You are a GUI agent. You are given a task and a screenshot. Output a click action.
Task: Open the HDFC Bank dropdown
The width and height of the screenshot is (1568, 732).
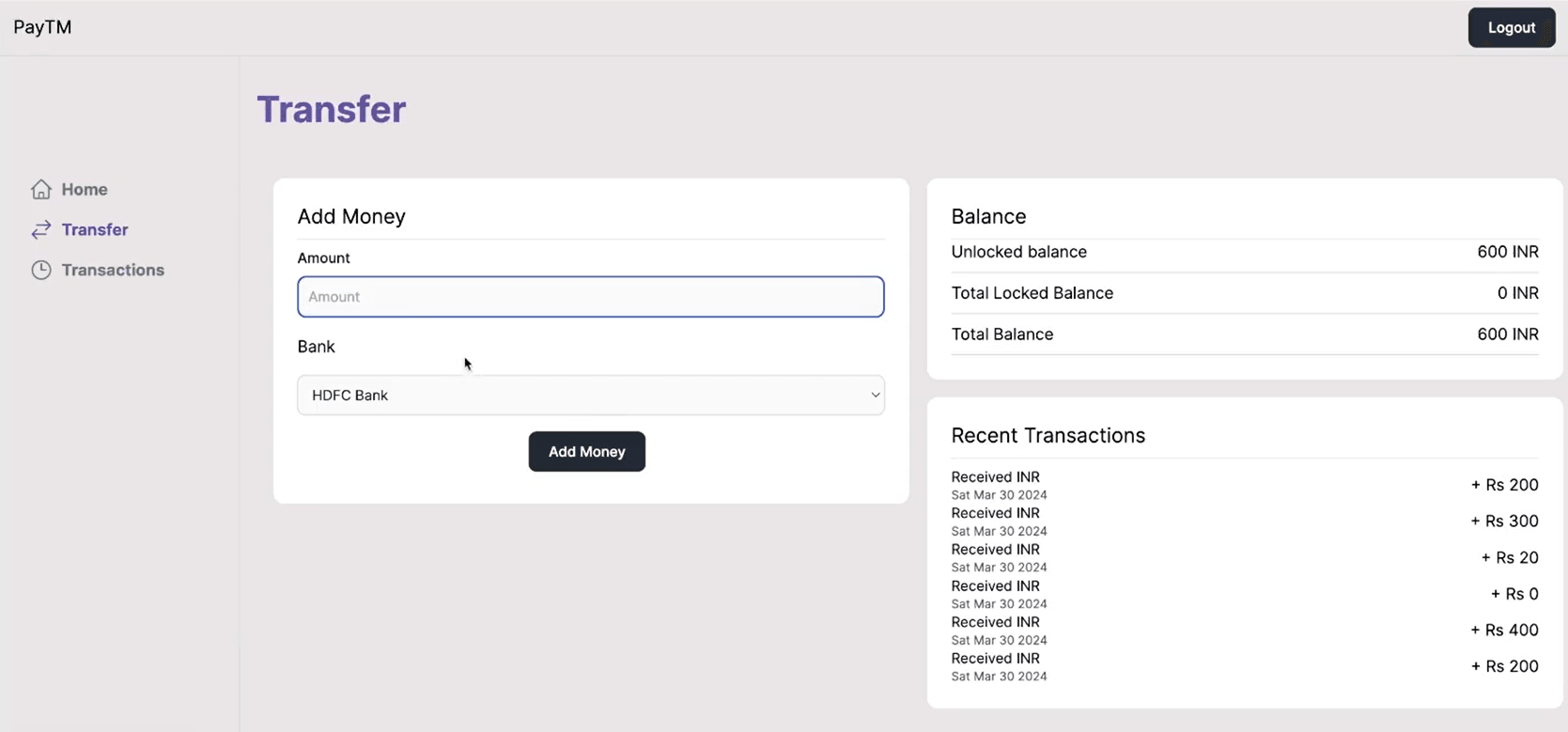pyautogui.click(x=590, y=395)
